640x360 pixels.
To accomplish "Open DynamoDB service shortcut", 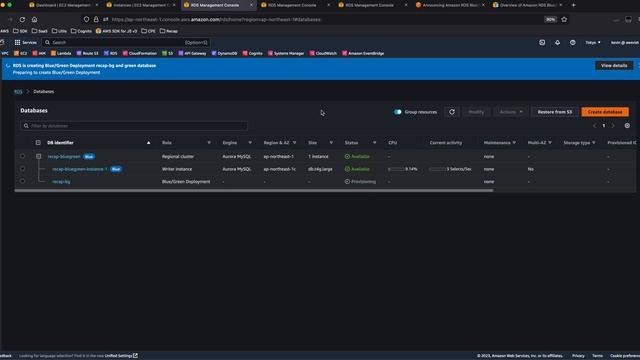I will (224, 53).
